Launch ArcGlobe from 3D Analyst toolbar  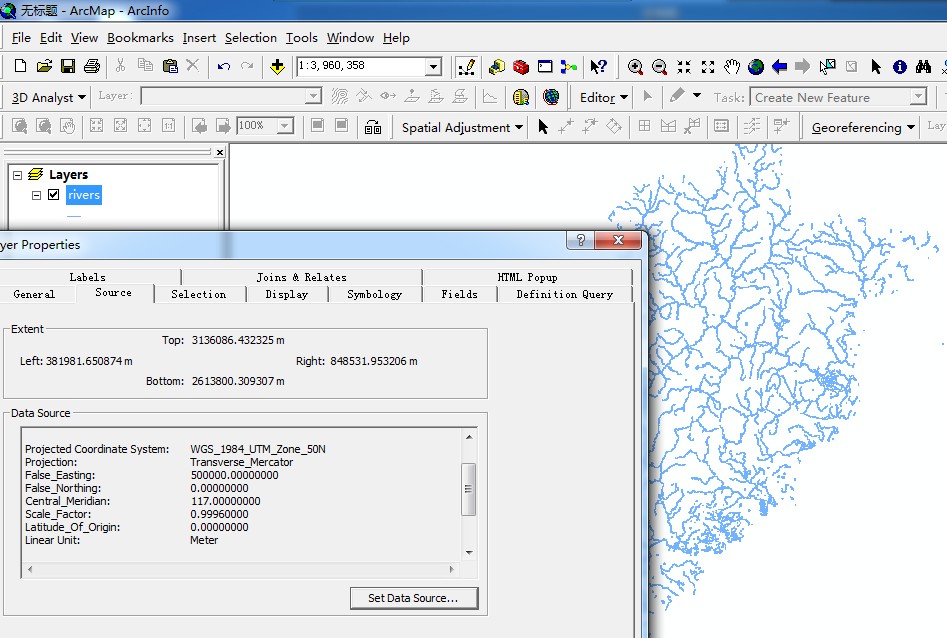point(551,97)
